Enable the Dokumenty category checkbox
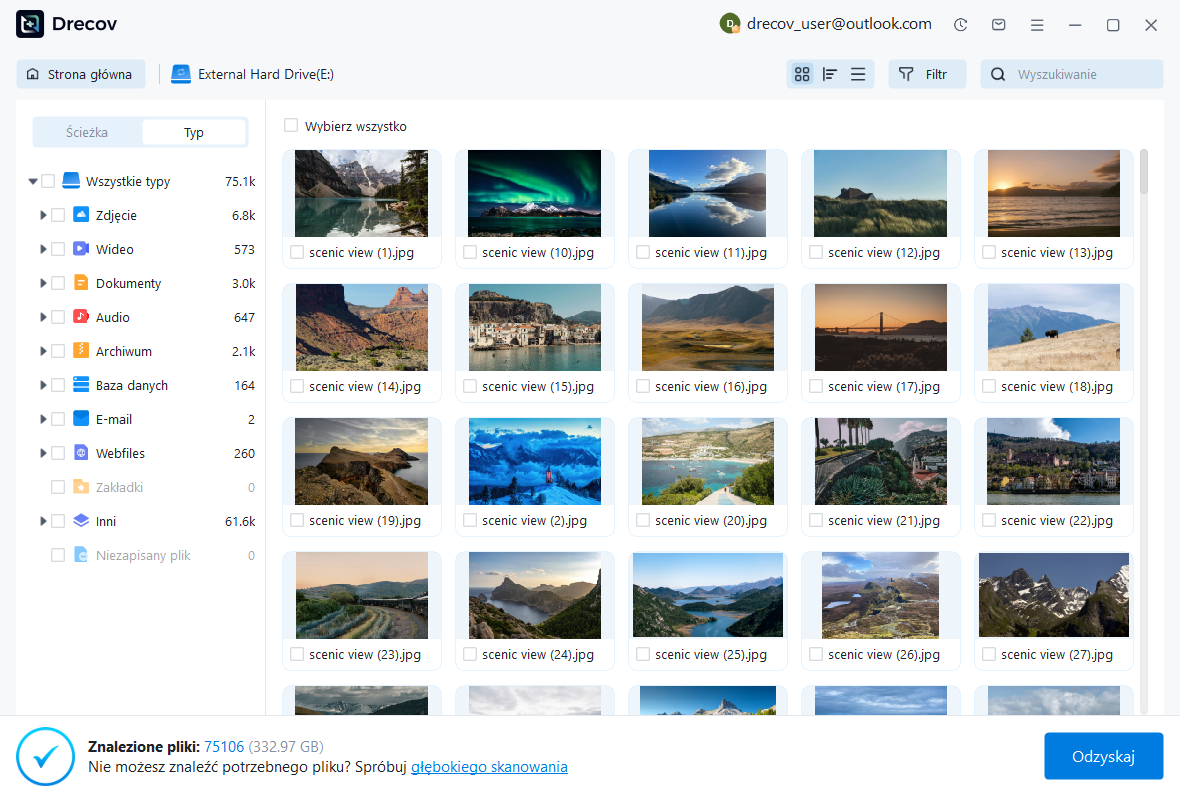This screenshot has height=797, width=1180. tap(58, 283)
